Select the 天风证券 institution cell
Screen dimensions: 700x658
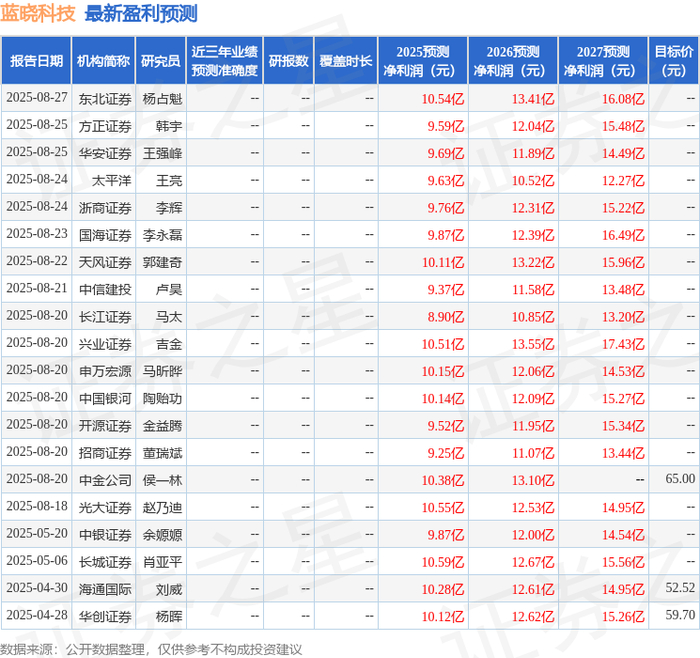(105, 262)
